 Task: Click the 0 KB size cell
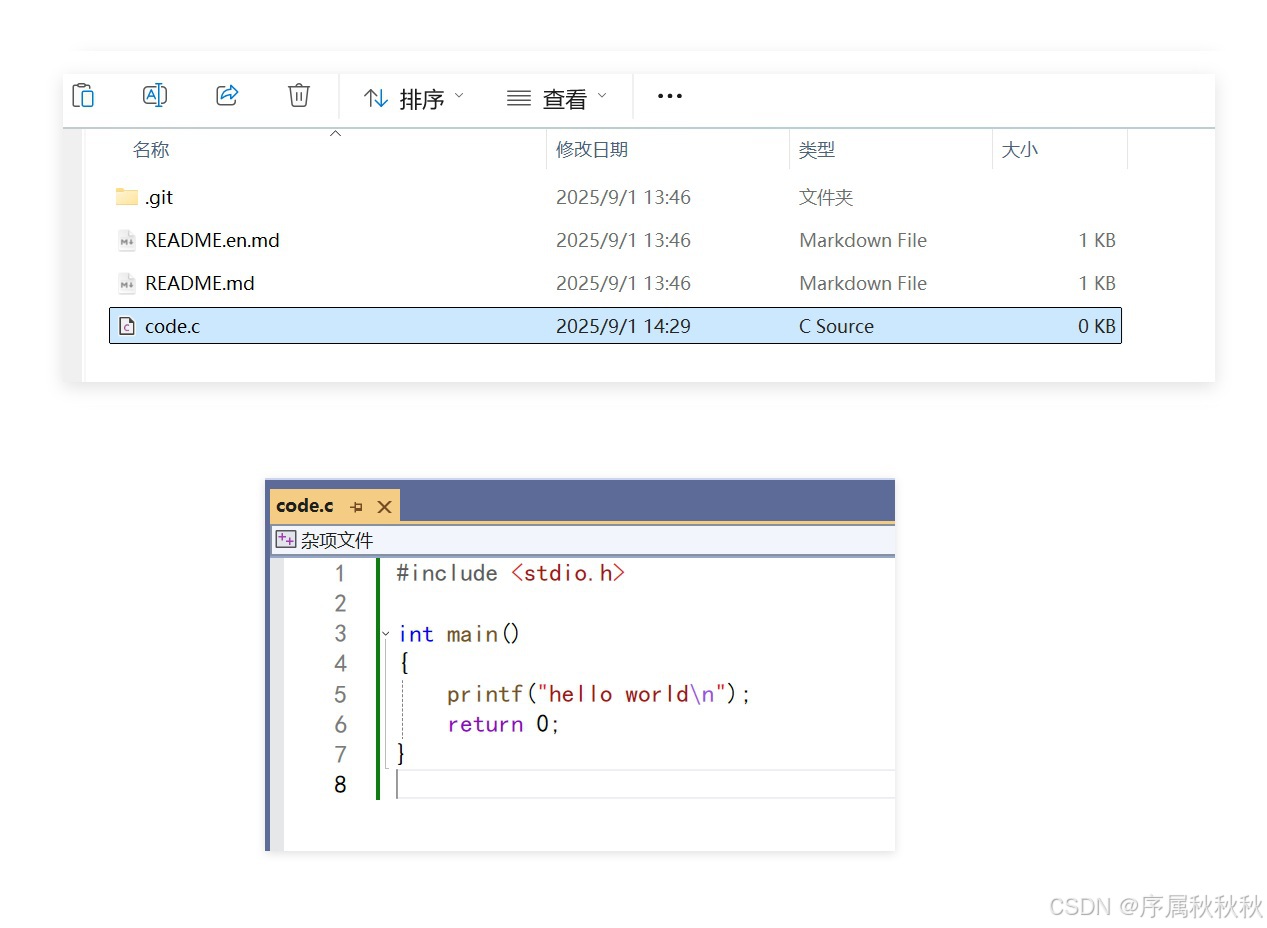click(x=1097, y=326)
